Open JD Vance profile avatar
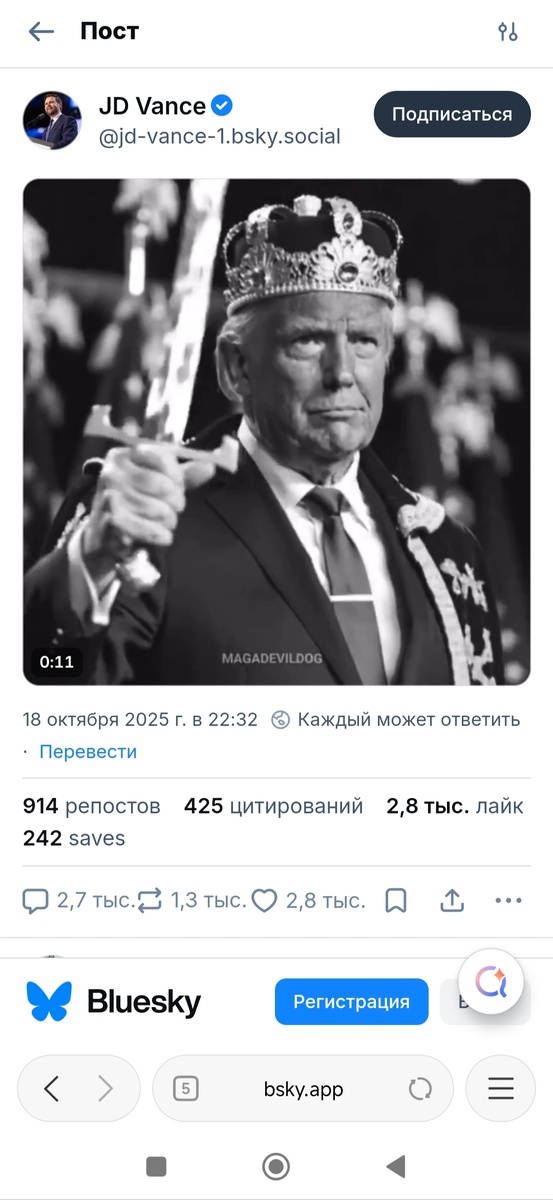 pyautogui.click(x=52, y=121)
